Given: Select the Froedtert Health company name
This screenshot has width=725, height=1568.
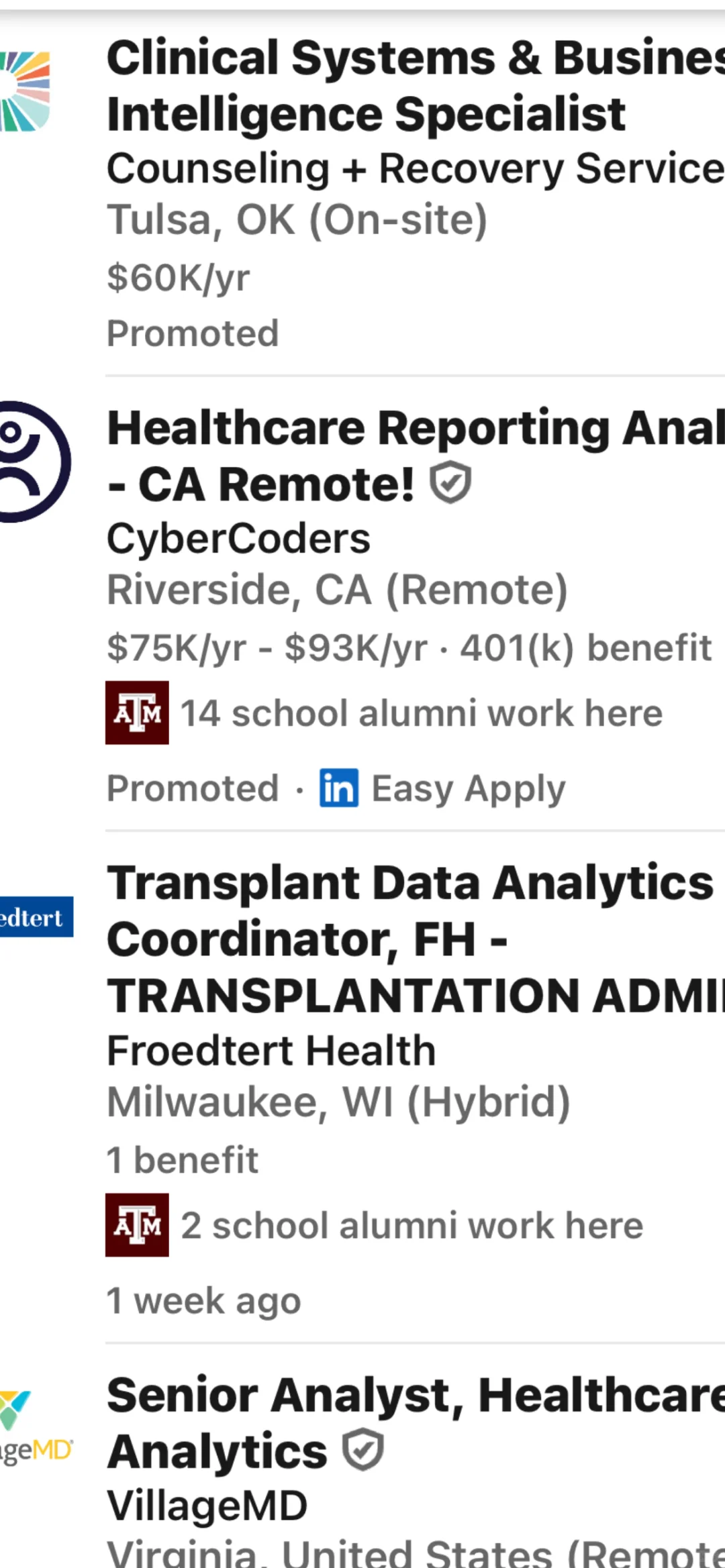Looking at the screenshot, I should pyautogui.click(x=271, y=1051).
